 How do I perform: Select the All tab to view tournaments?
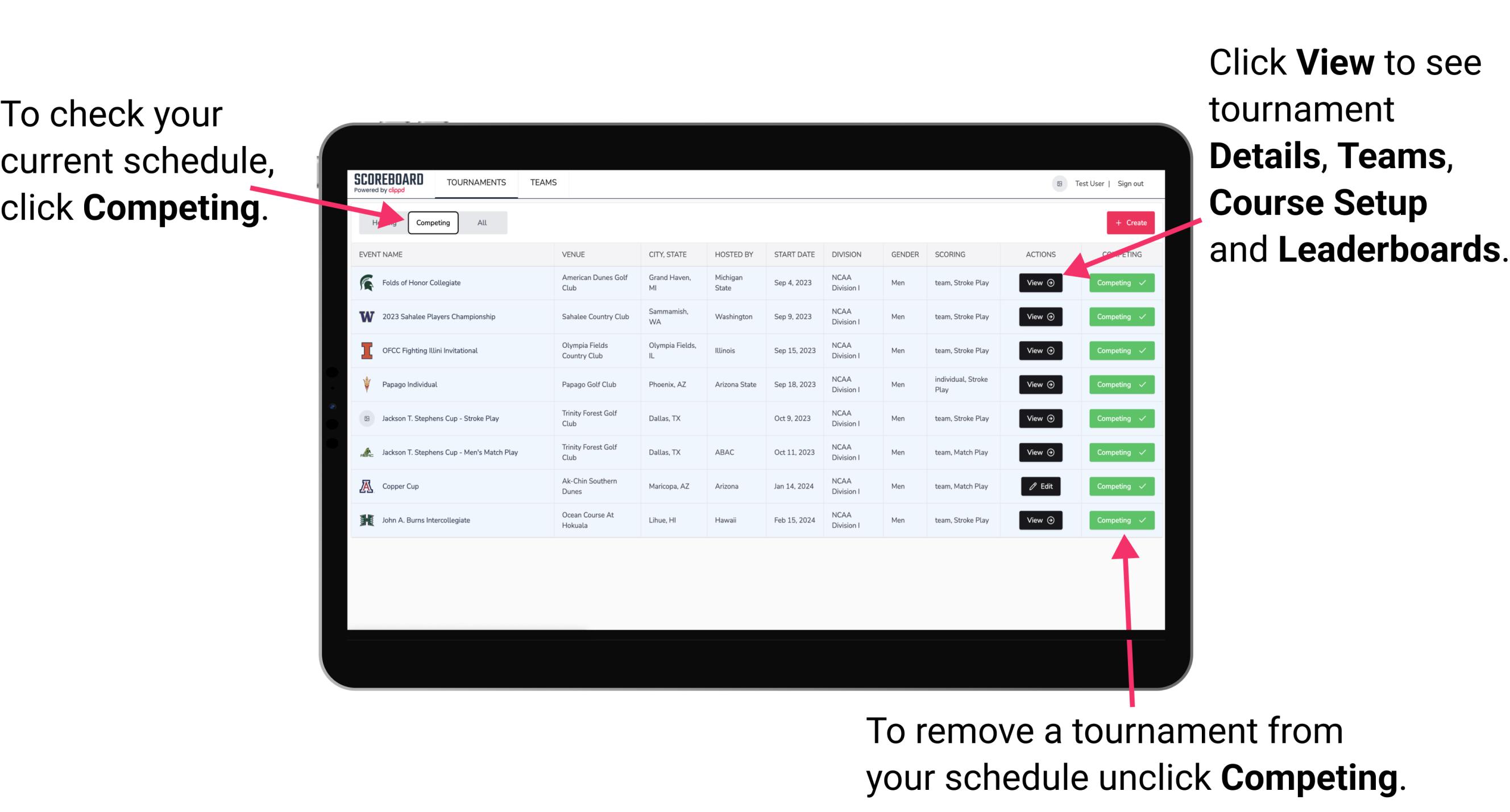point(481,222)
